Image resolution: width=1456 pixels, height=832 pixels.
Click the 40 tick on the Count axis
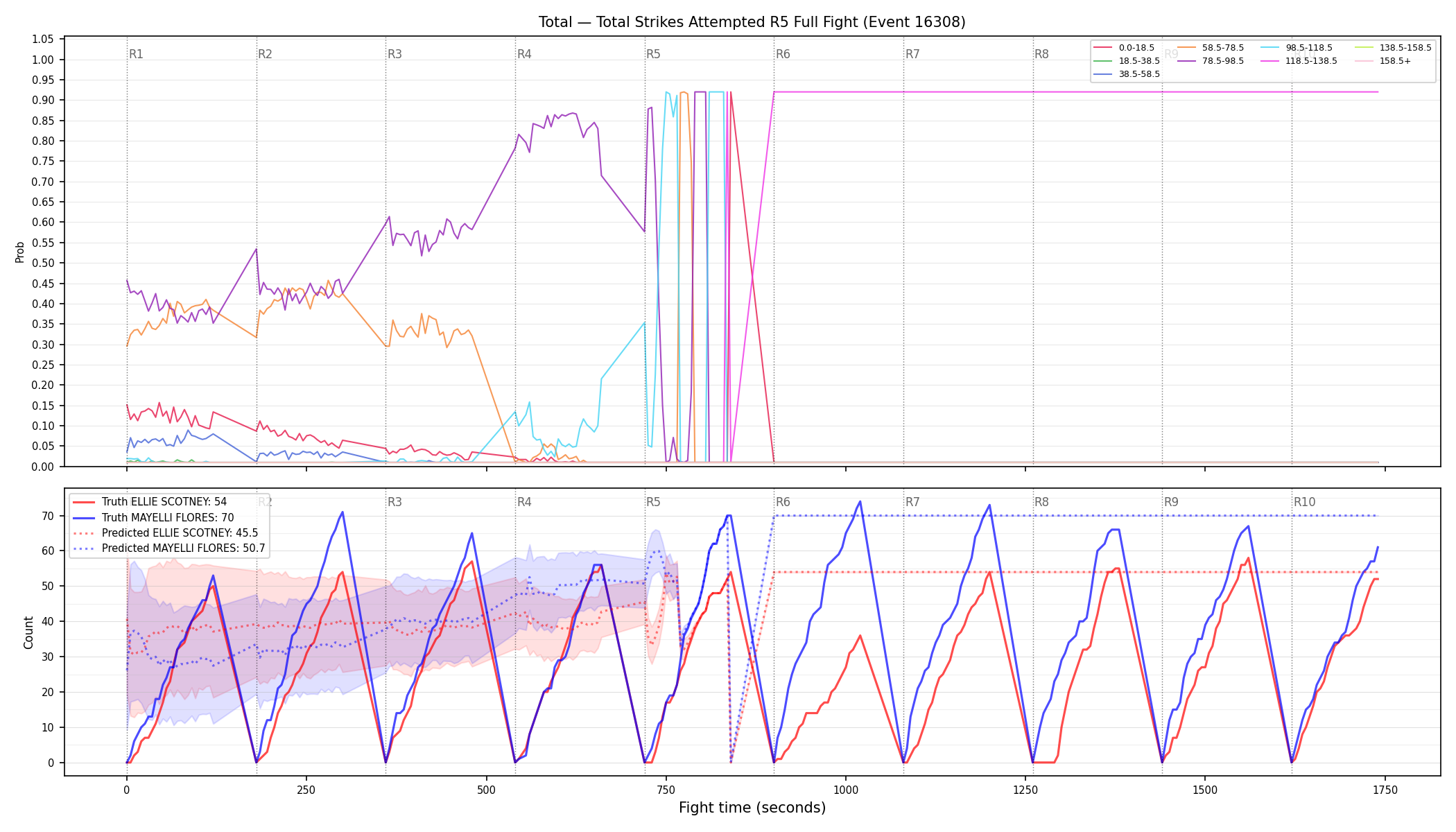coord(48,622)
